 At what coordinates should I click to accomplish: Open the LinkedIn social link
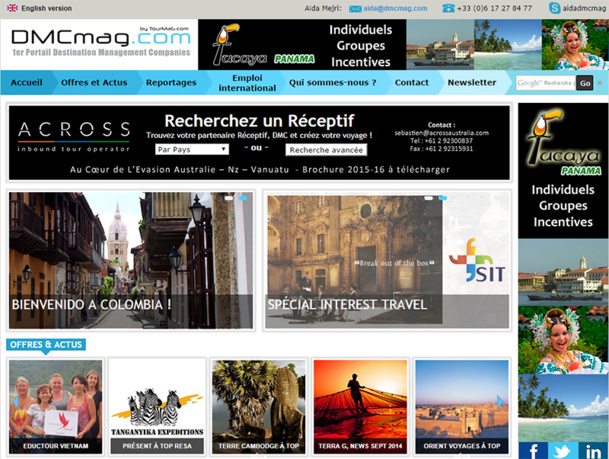pyautogui.click(x=591, y=450)
